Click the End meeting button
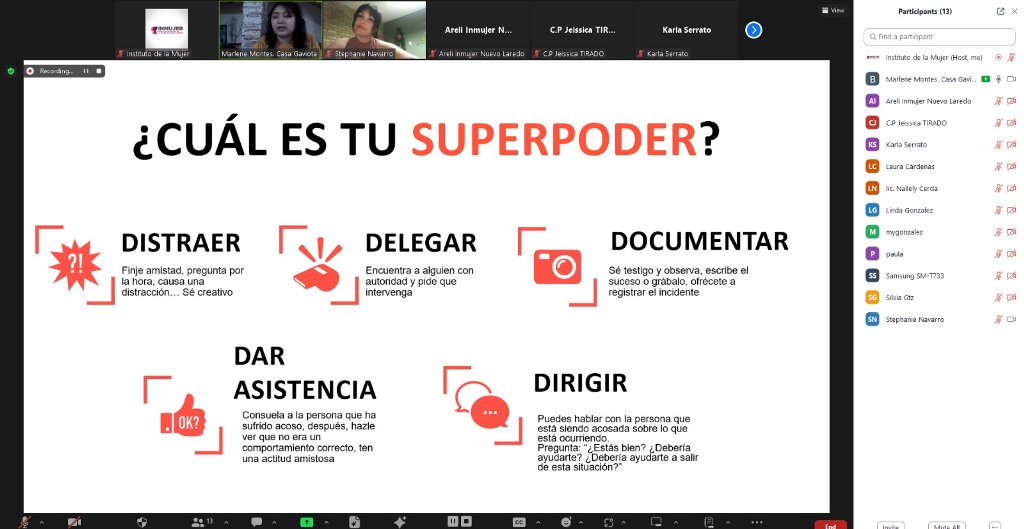This screenshot has width=1024, height=529. (x=831, y=524)
